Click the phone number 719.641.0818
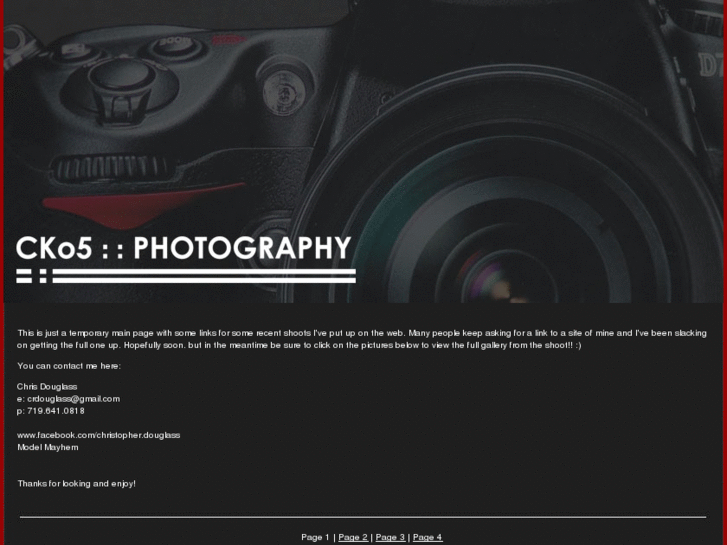Image resolution: width=727 pixels, height=545 pixels. coord(56,411)
